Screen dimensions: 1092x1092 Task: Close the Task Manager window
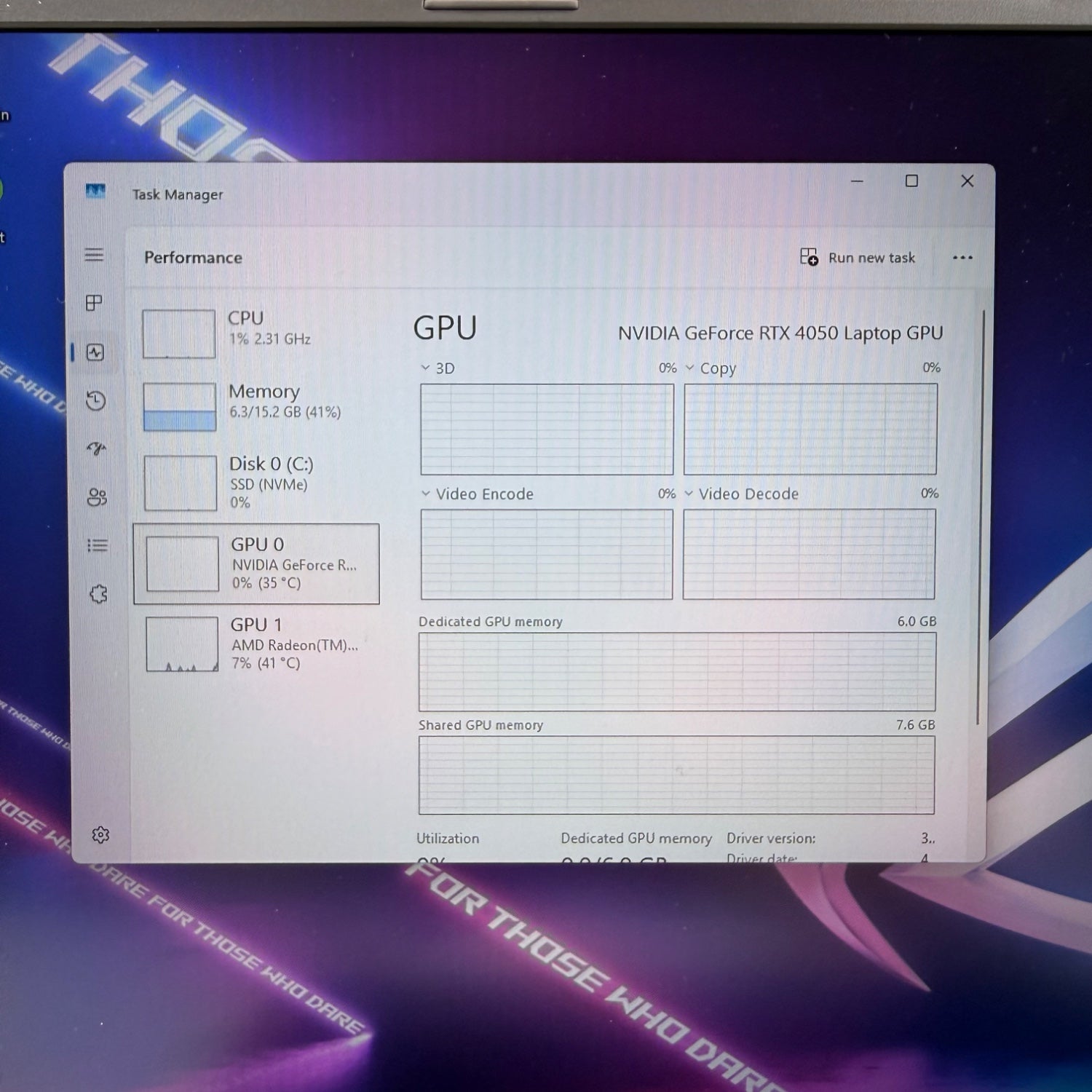(968, 181)
